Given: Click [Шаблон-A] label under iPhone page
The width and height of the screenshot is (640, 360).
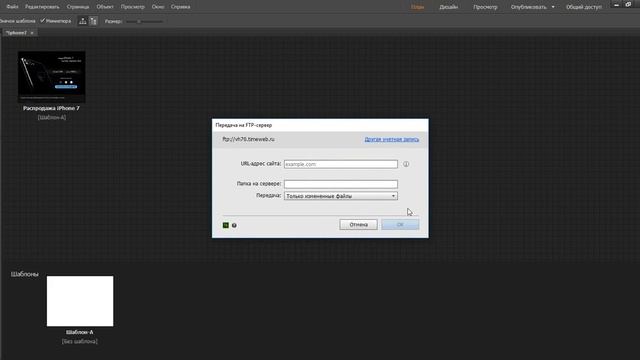Looking at the screenshot, I should [x=52, y=117].
